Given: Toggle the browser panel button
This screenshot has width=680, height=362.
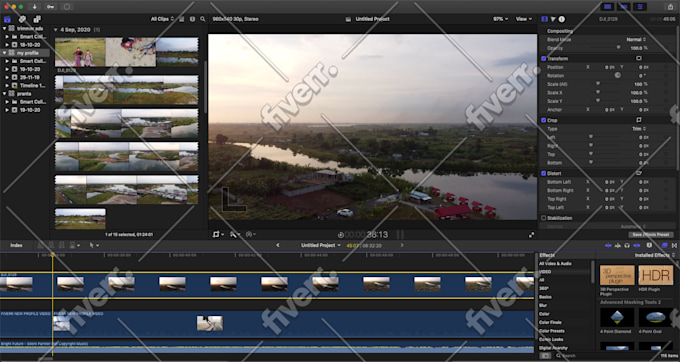Looking at the screenshot, I should (608, 7).
